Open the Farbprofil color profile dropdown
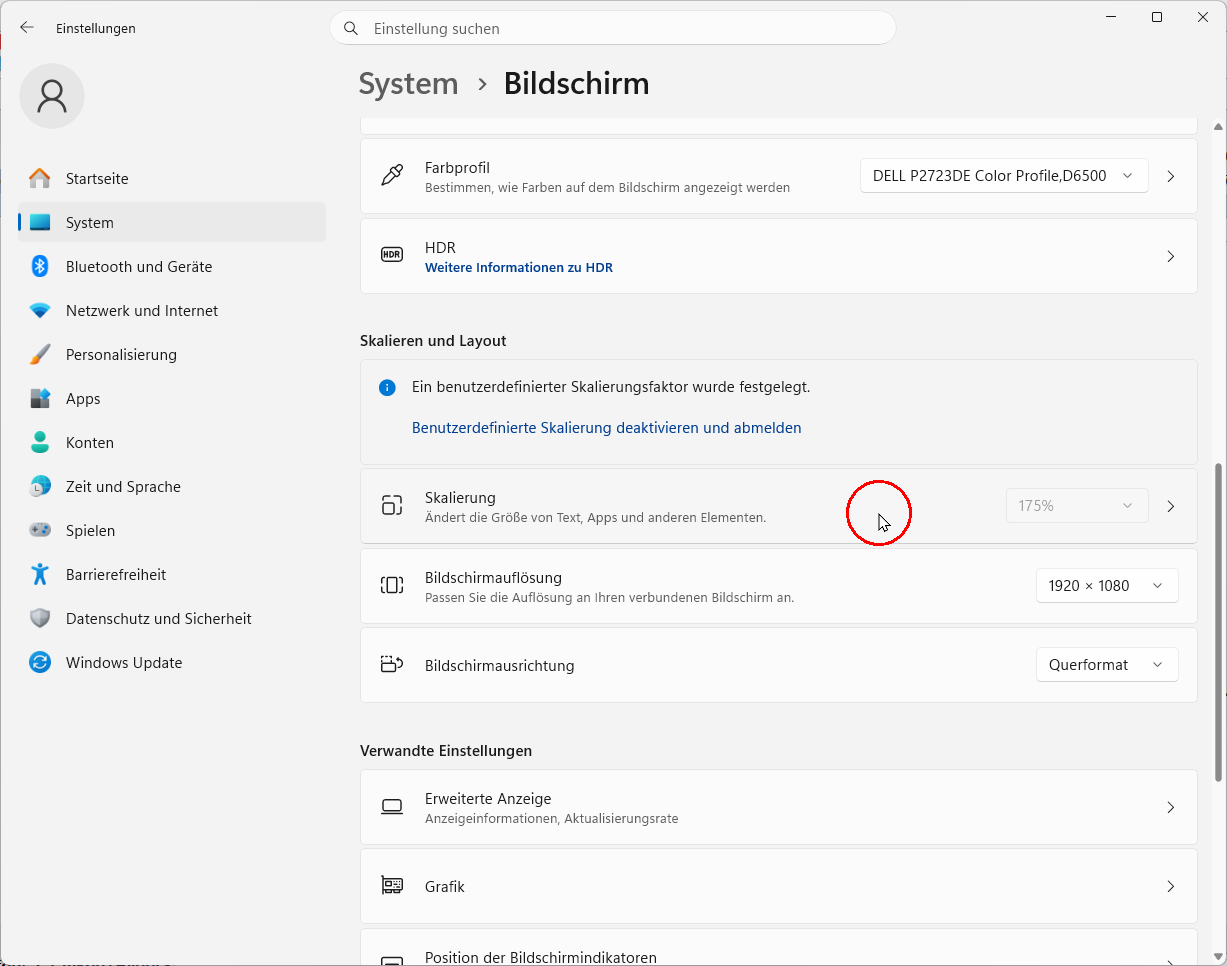 click(1004, 176)
